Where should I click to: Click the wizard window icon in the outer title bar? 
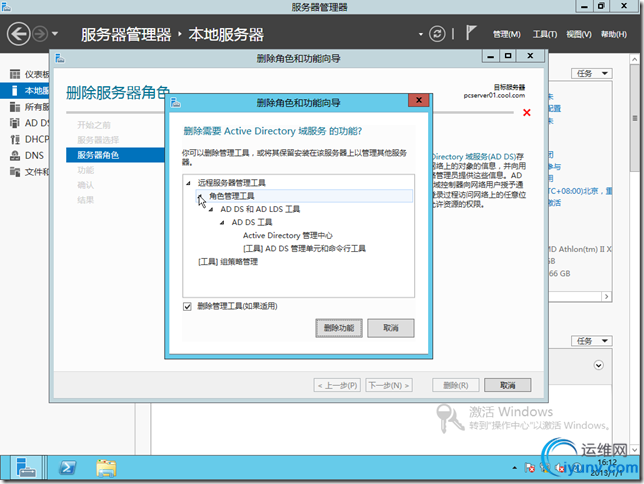point(60,58)
